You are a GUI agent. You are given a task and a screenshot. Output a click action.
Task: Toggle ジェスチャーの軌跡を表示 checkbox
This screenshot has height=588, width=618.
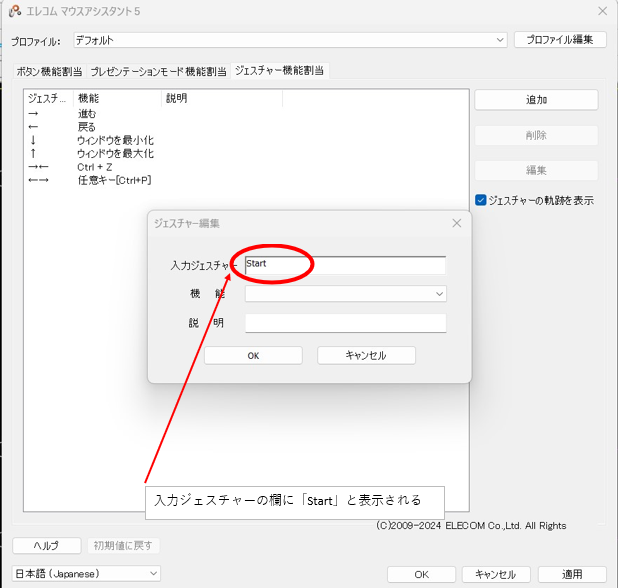(x=480, y=200)
